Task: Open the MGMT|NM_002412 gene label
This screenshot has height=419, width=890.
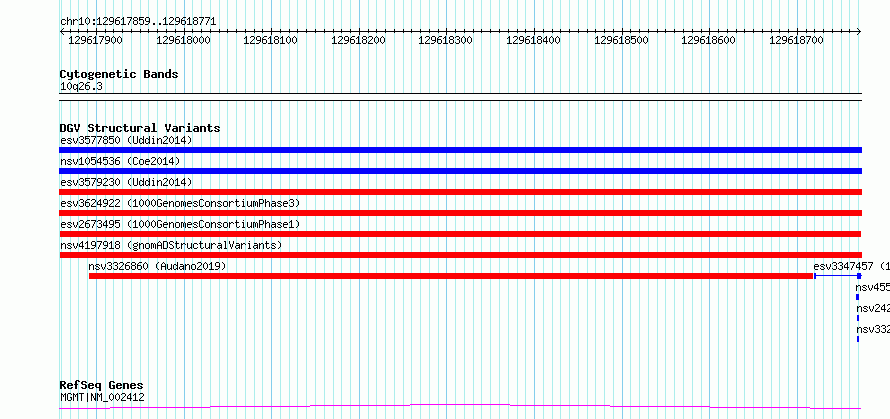Action: coord(102,397)
